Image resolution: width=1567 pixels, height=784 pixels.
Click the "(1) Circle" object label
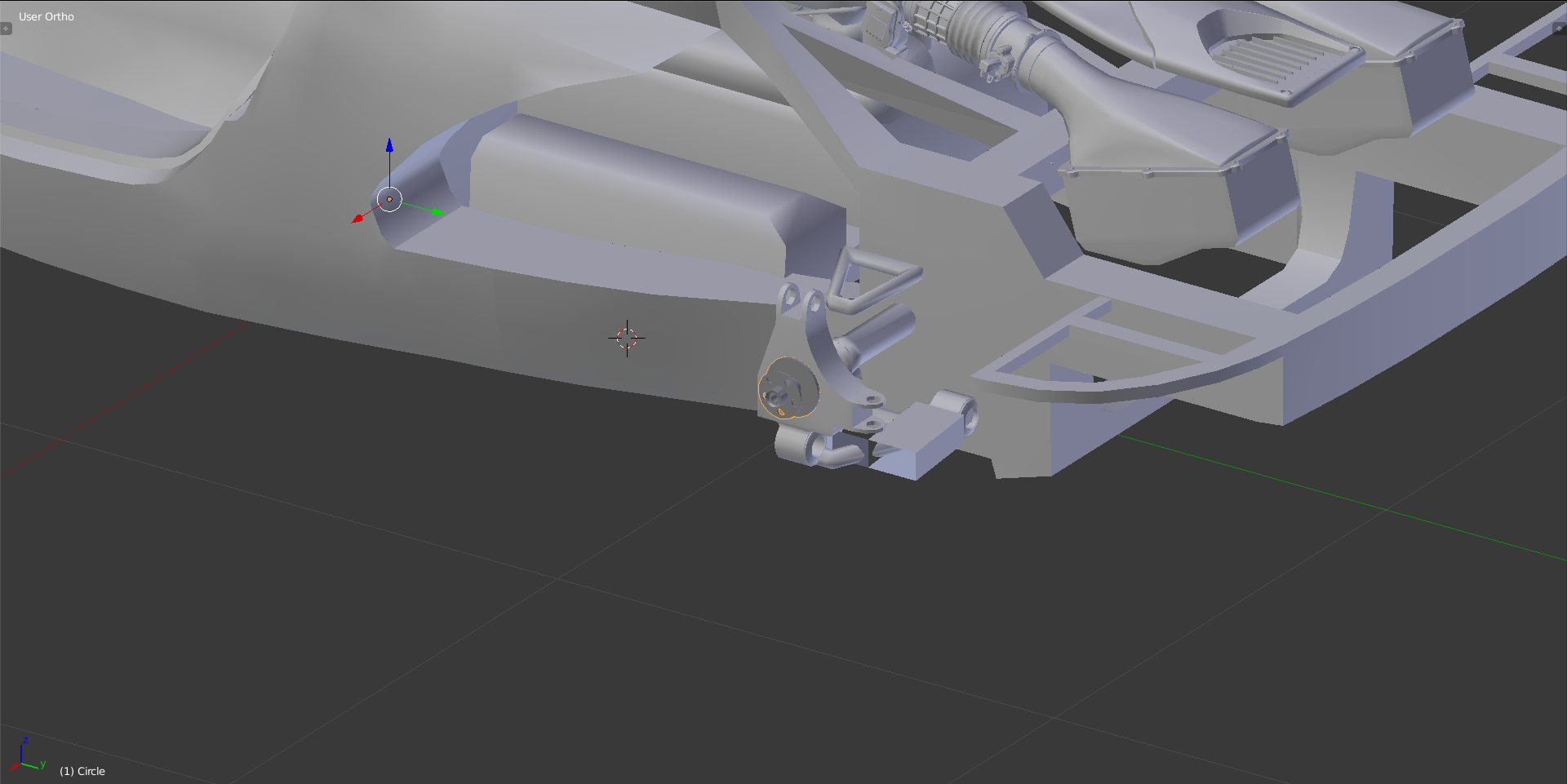pyautogui.click(x=82, y=771)
